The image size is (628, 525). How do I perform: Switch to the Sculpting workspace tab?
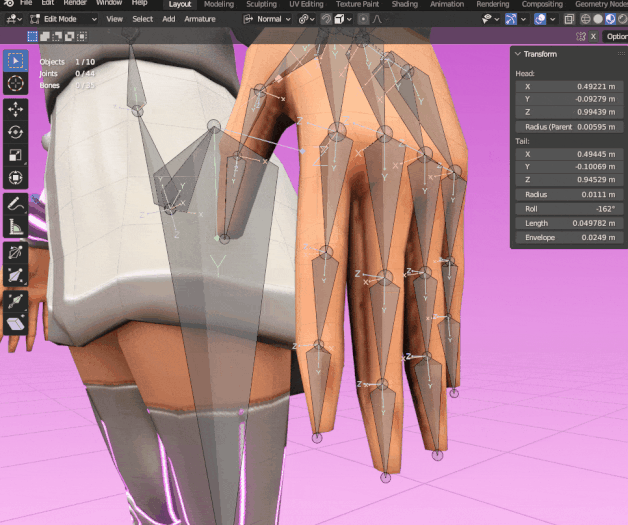(x=261, y=4)
